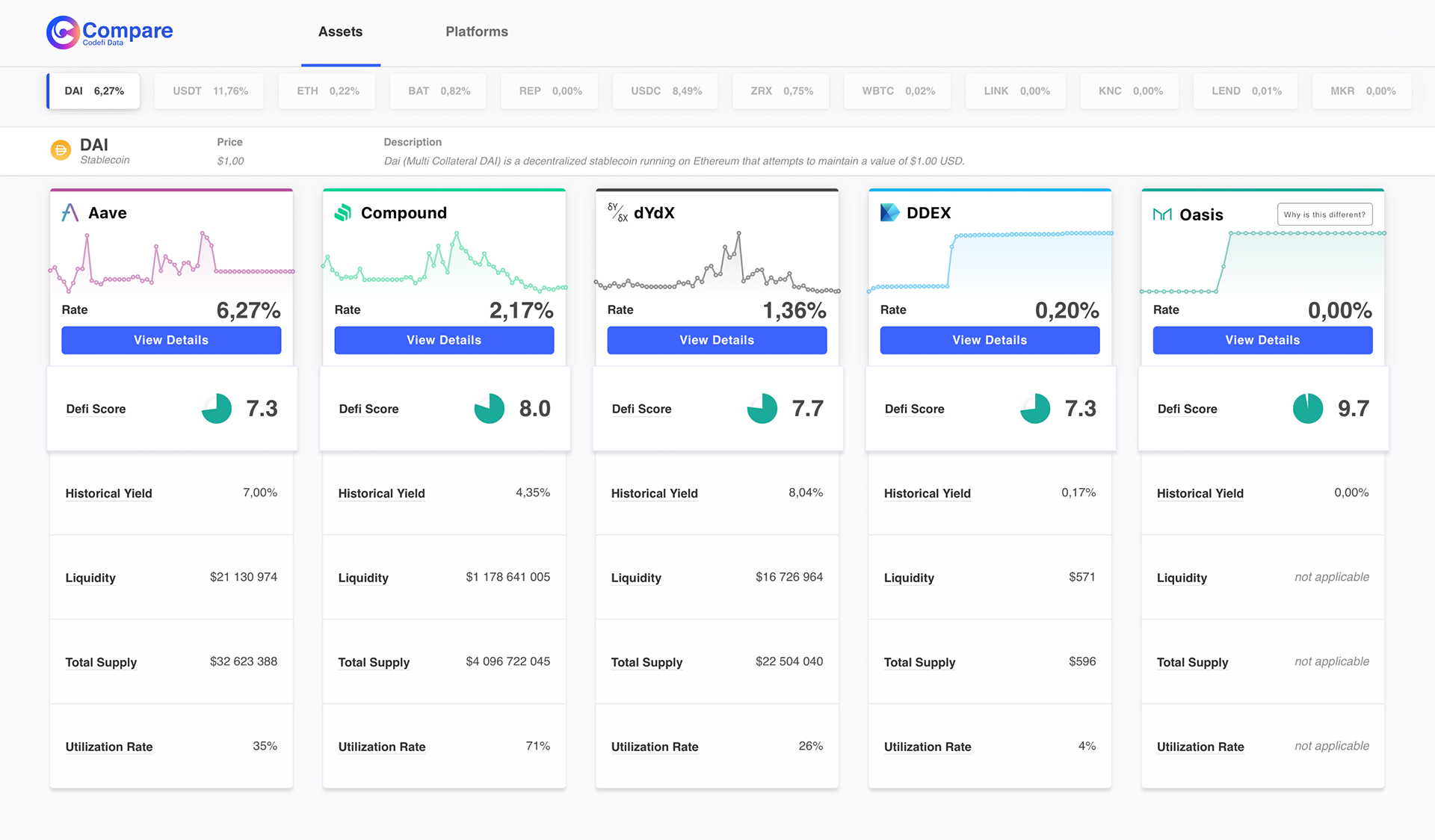Viewport: 1435px width, 840px height.
Task: Click the dYdX logo icon
Action: point(617,213)
